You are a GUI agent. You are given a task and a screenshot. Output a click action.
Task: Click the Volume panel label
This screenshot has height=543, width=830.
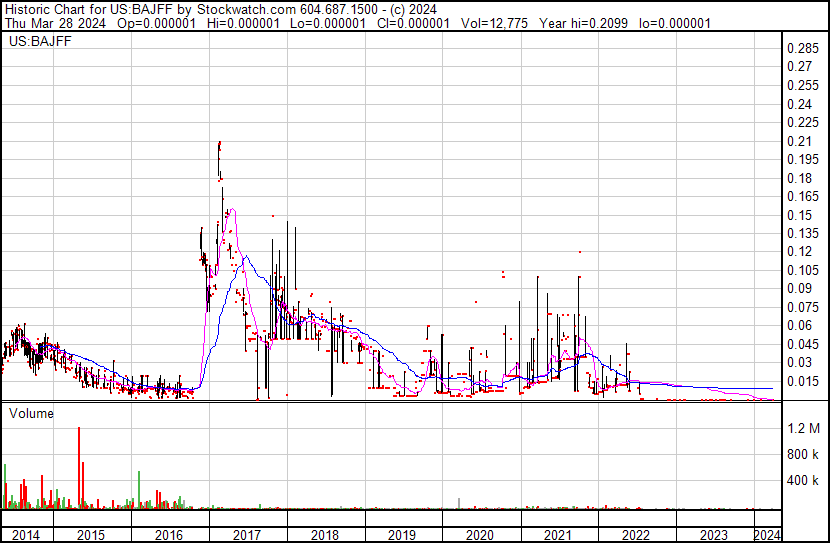[31, 413]
